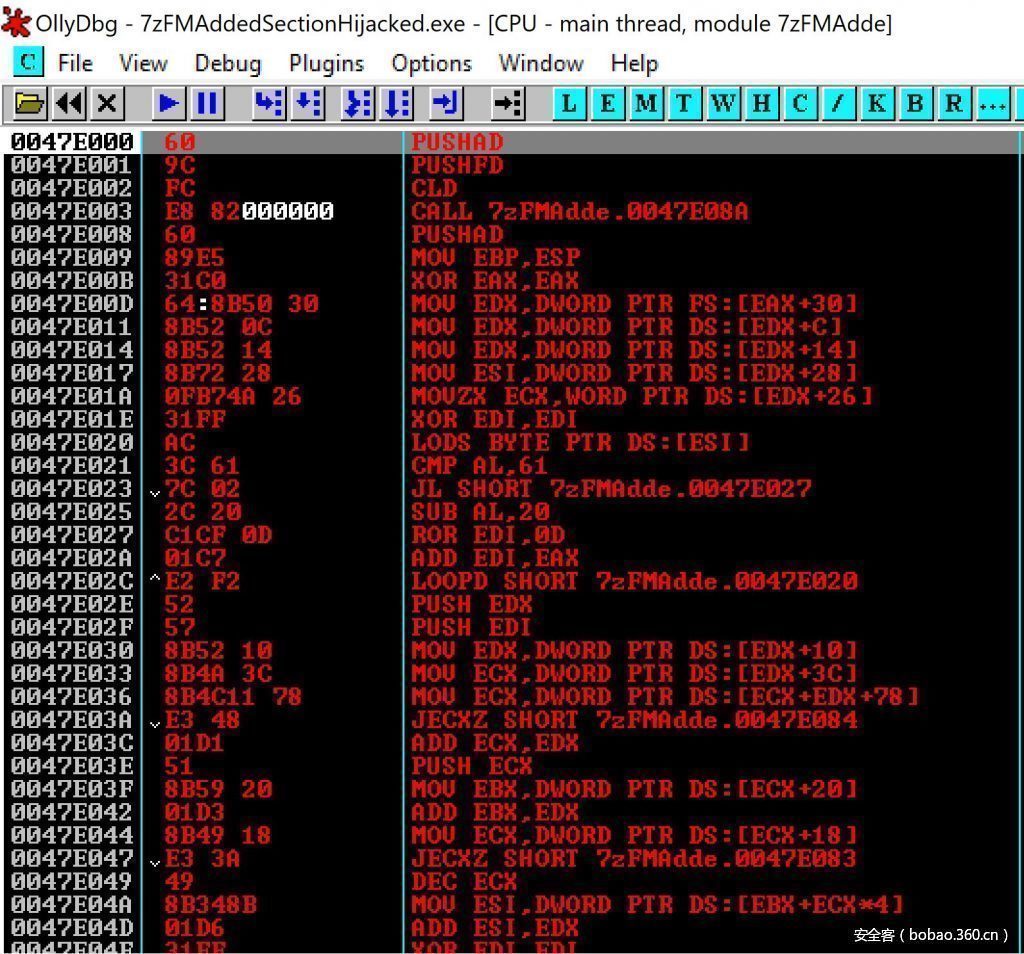Click the Go to address icon
Screen dimensions: 1024x954
pyautogui.click(x=508, y=103)
